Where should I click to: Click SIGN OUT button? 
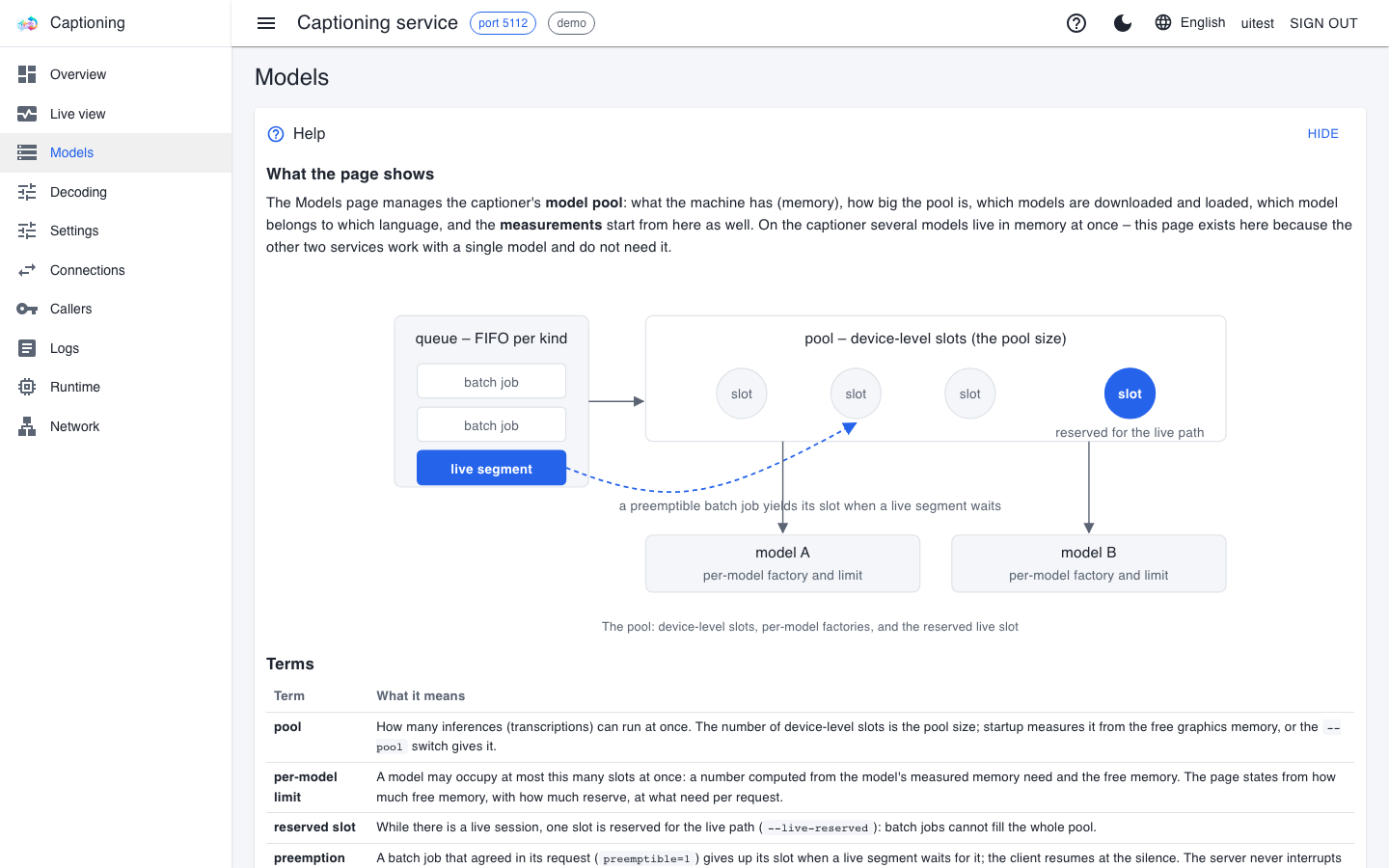1323,23
